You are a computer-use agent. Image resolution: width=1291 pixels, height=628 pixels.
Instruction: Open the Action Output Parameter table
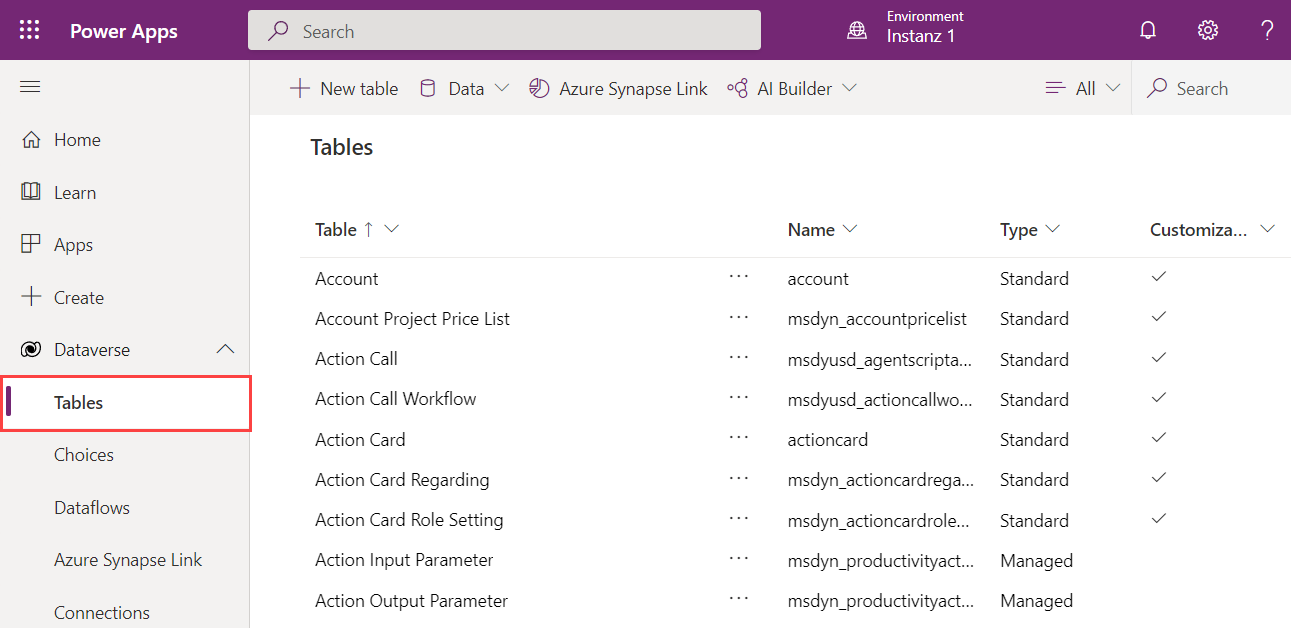point(411,600)
